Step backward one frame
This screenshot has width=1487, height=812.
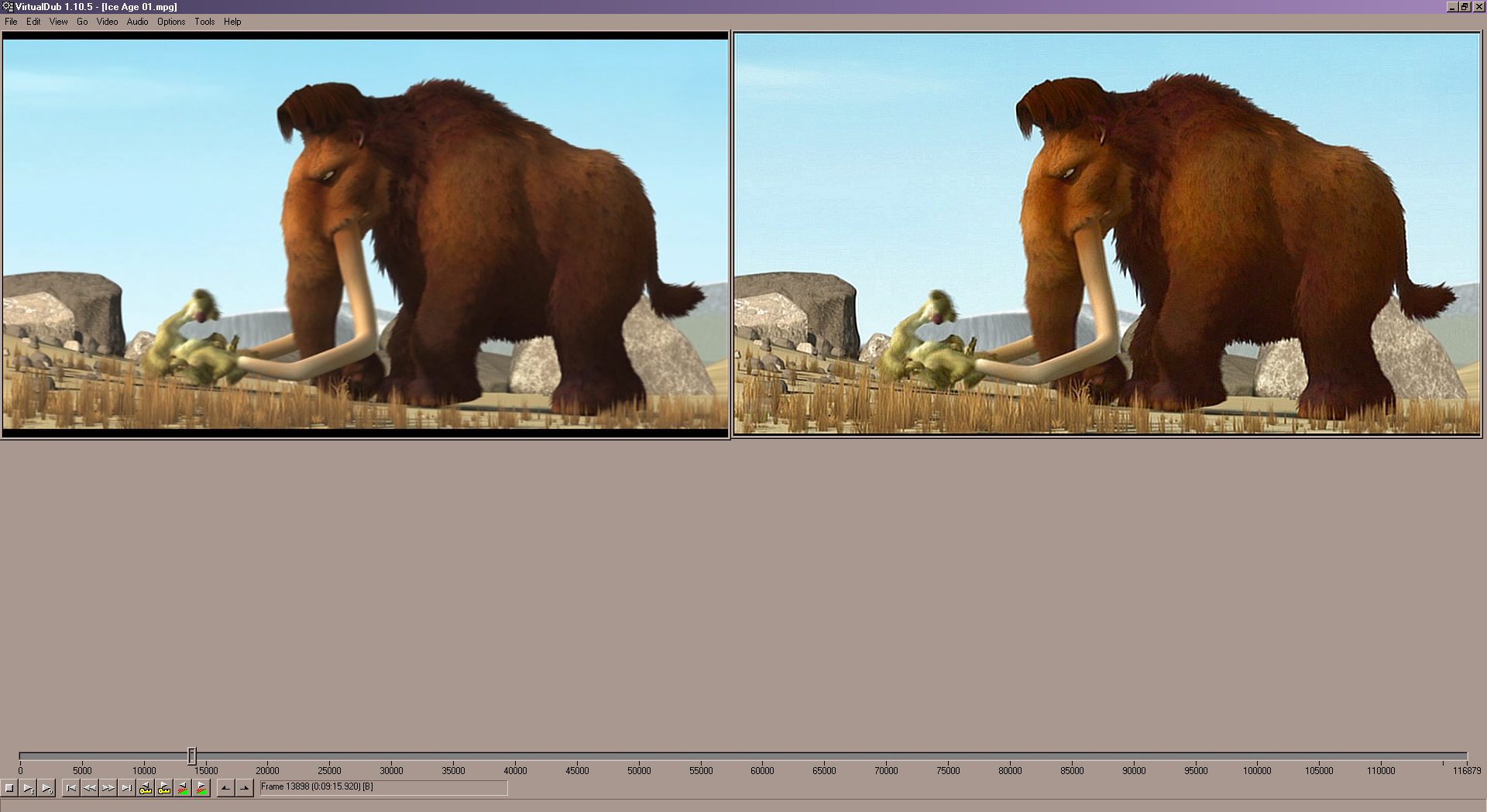(90, 788)
